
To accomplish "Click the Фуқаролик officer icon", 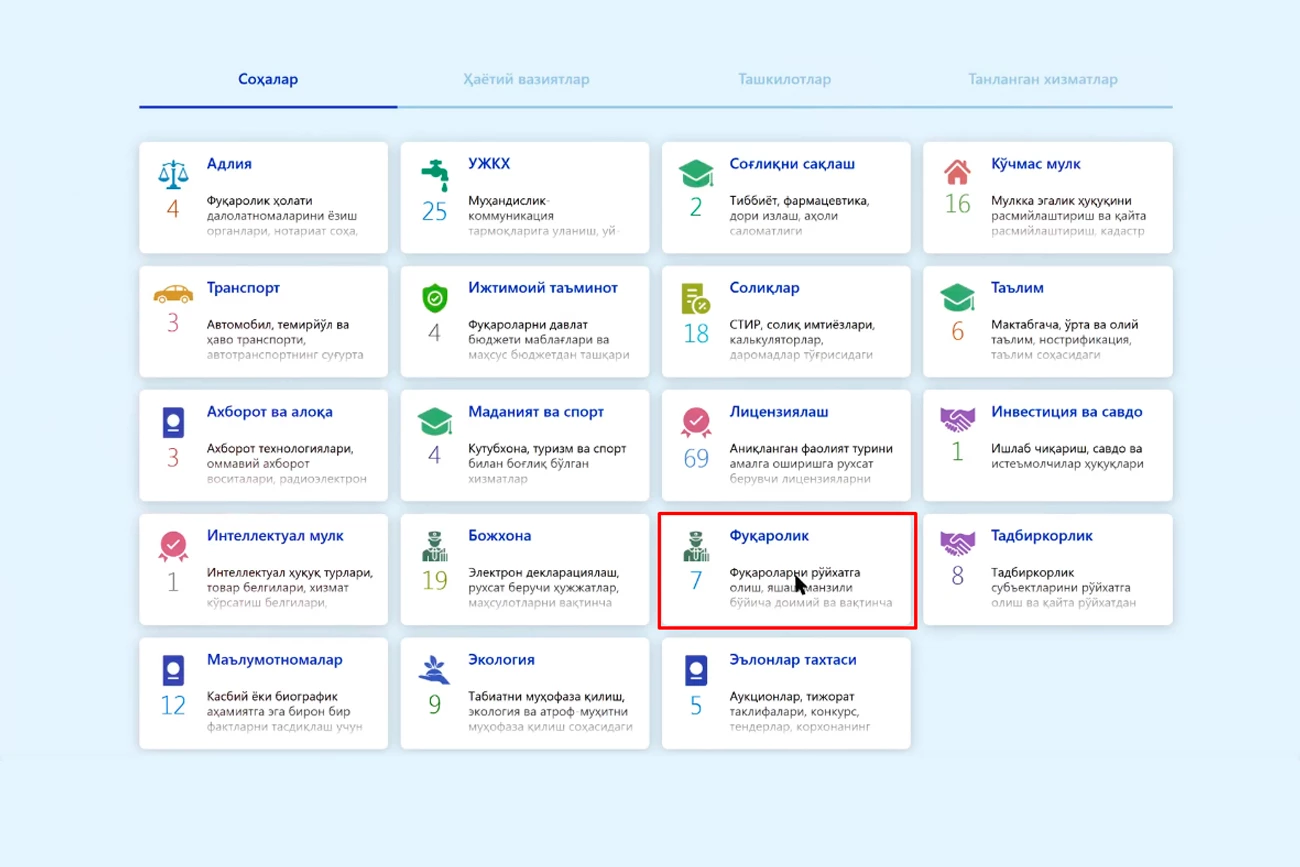I will coord(696,546).
